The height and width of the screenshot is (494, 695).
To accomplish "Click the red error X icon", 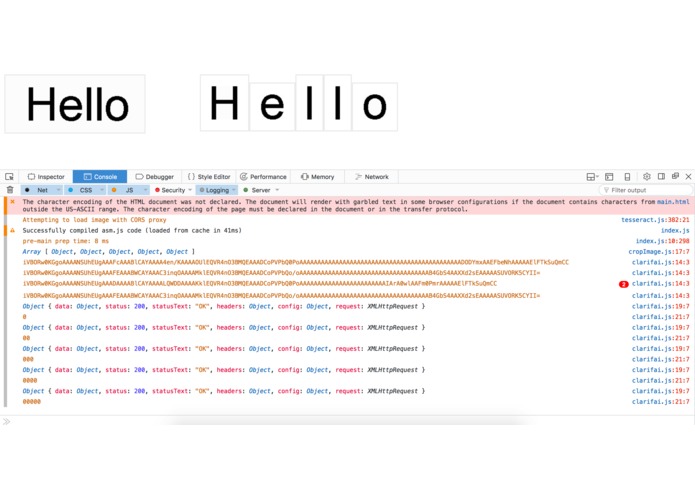I will 12,202.
